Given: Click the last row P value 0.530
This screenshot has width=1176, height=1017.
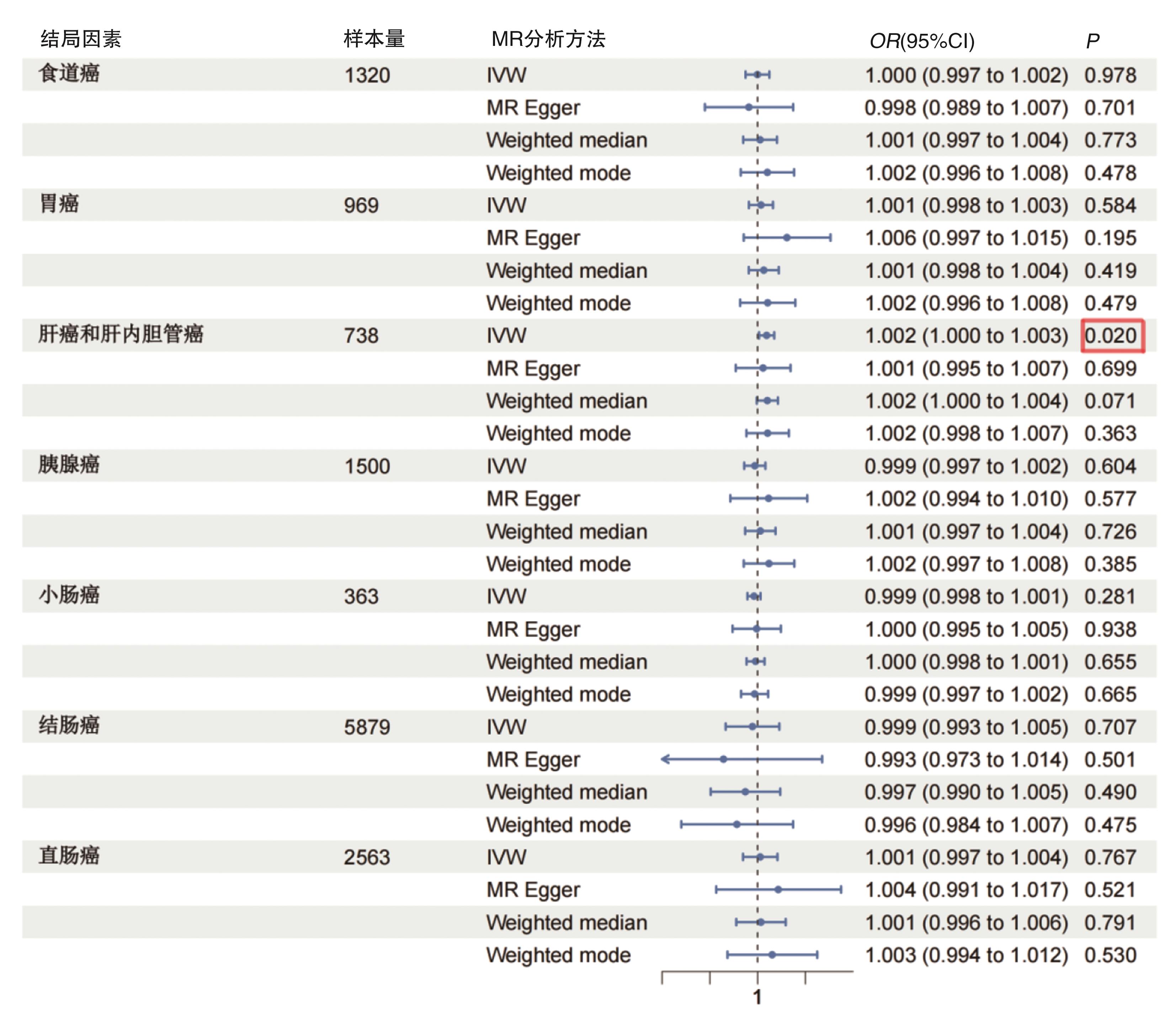Looking at the screenshot, I should point(1110,955).
